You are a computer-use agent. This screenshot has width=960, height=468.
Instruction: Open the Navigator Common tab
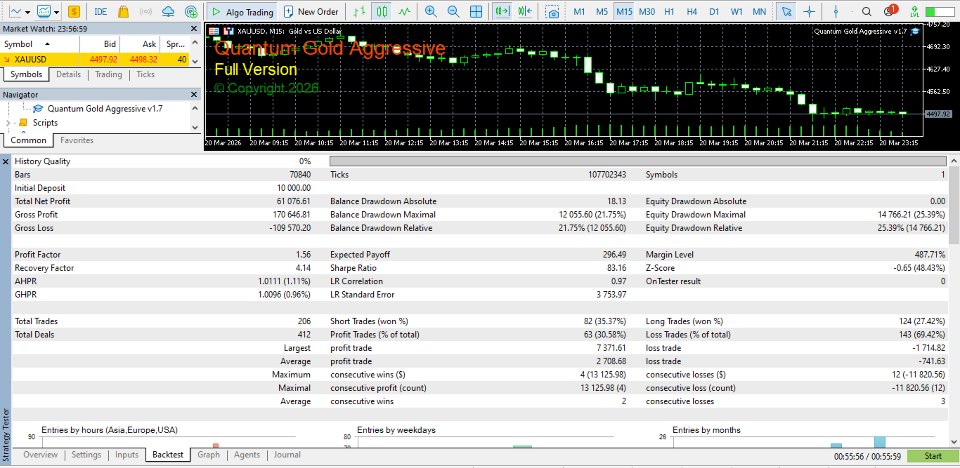tap(28, 140)
